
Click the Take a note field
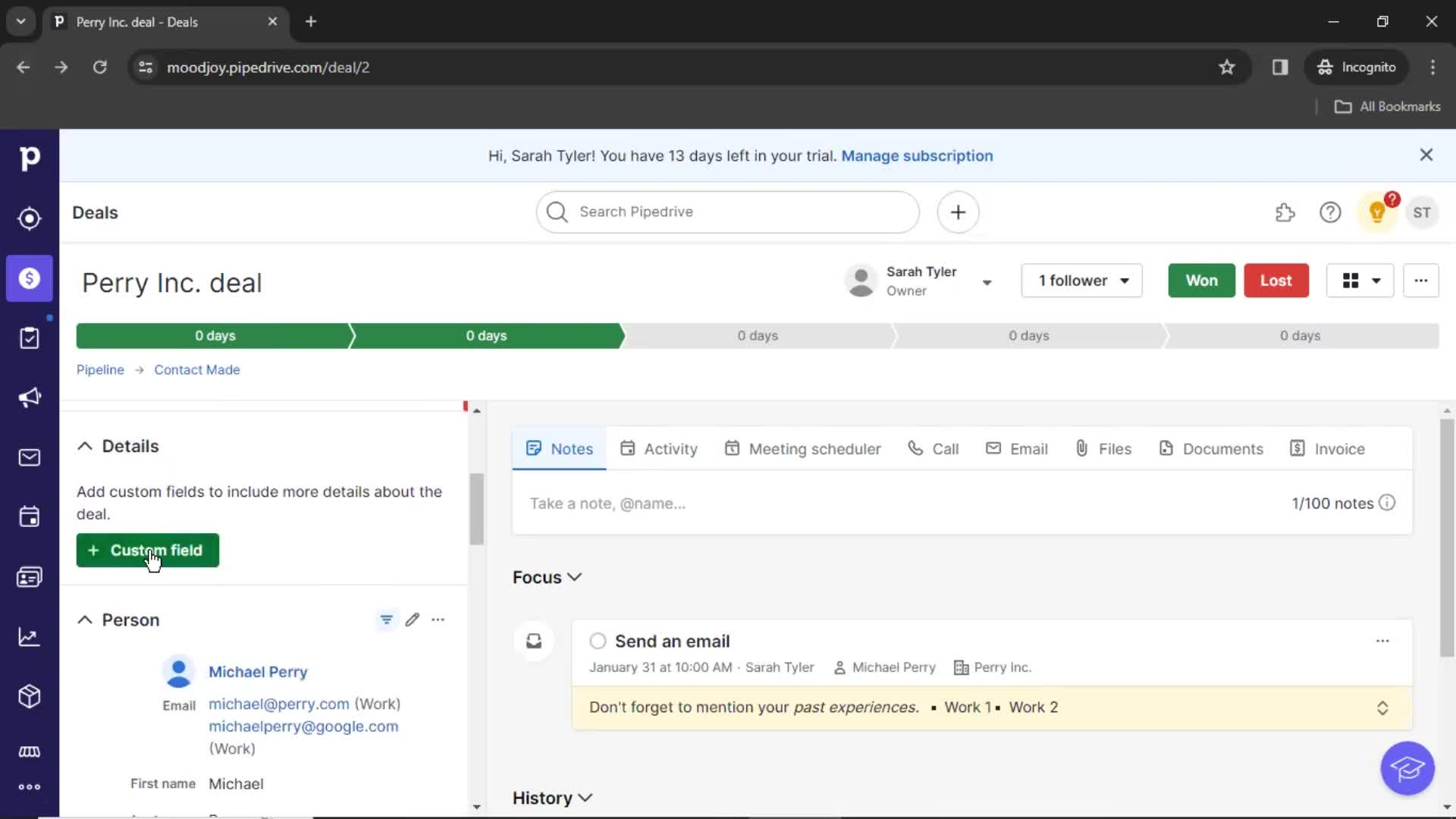pos(895,504)
